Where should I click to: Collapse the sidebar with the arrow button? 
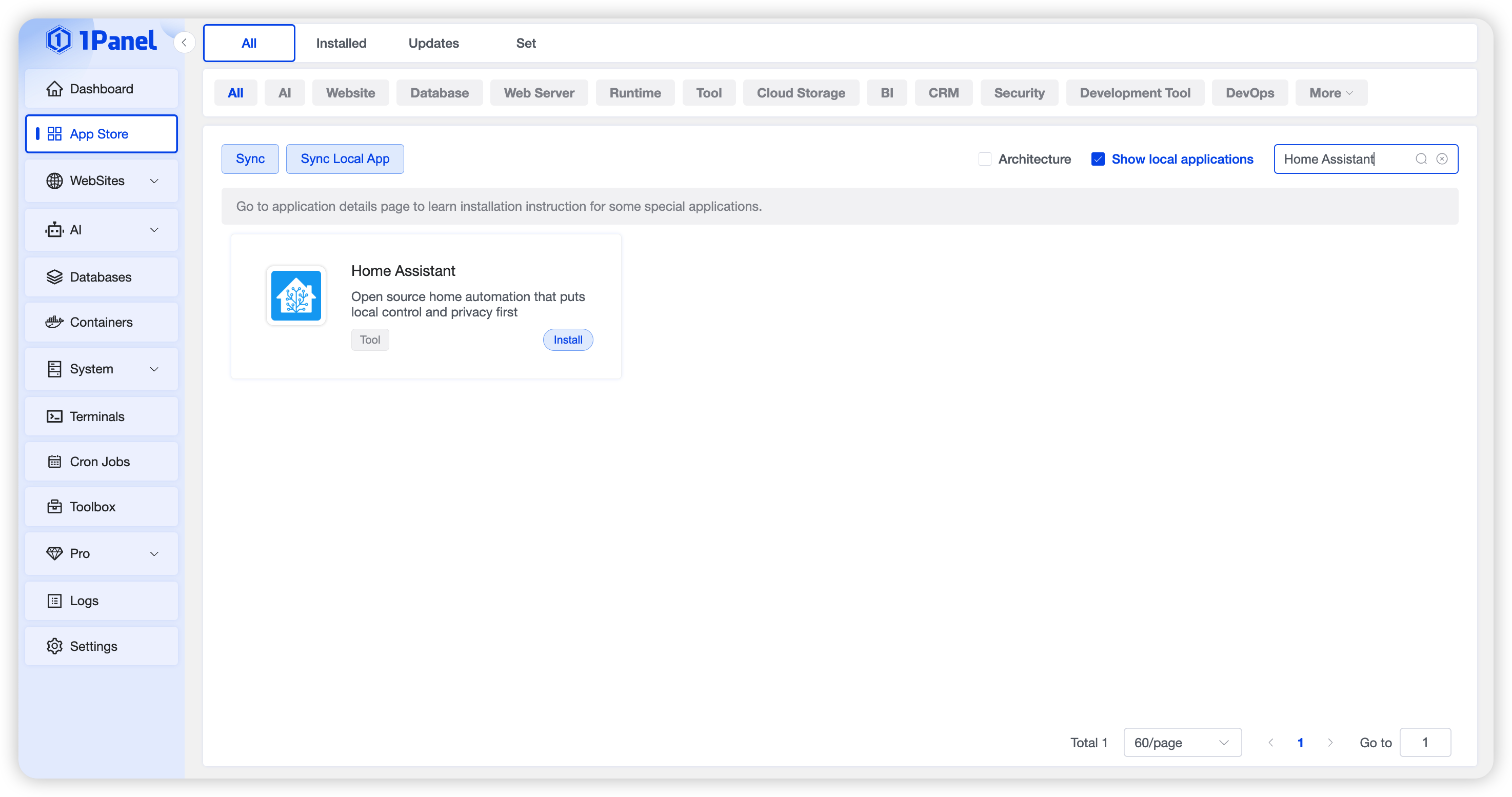184,42
